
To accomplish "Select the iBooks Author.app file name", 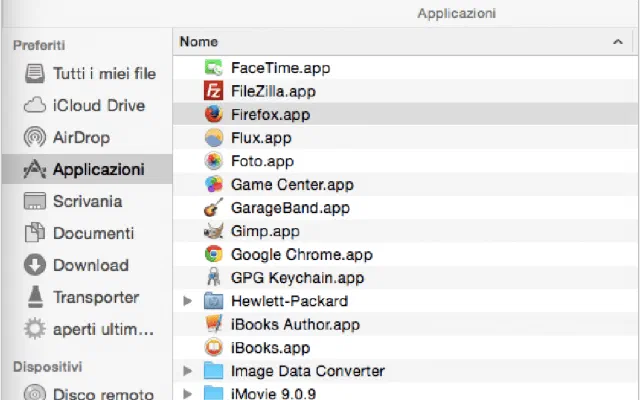I will pos(295,324).
